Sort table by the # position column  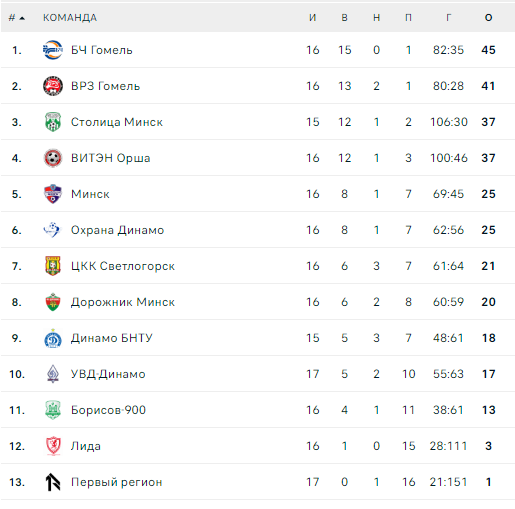point(16,18)
